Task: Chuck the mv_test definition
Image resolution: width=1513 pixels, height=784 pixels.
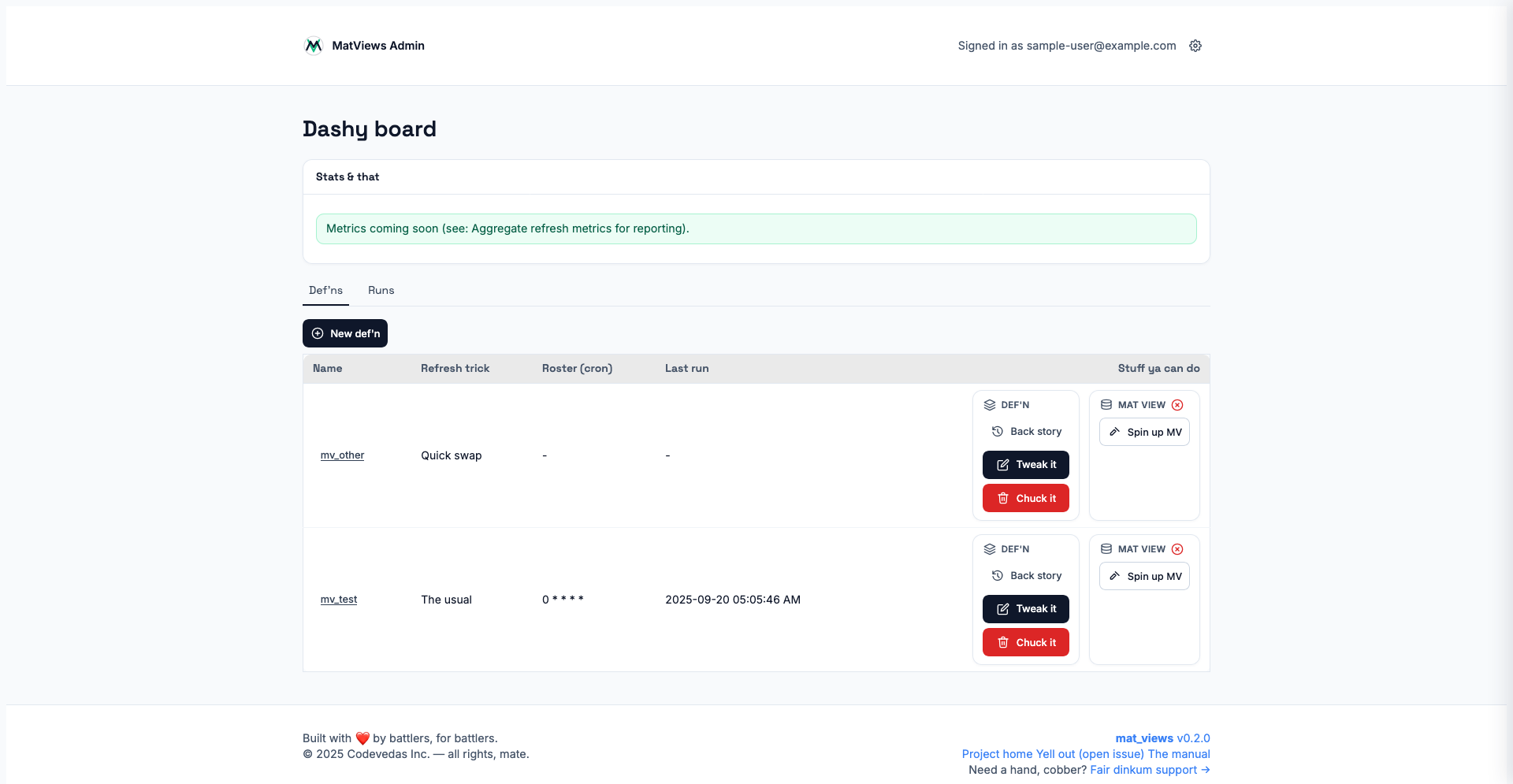Action: click(1025, 642)
